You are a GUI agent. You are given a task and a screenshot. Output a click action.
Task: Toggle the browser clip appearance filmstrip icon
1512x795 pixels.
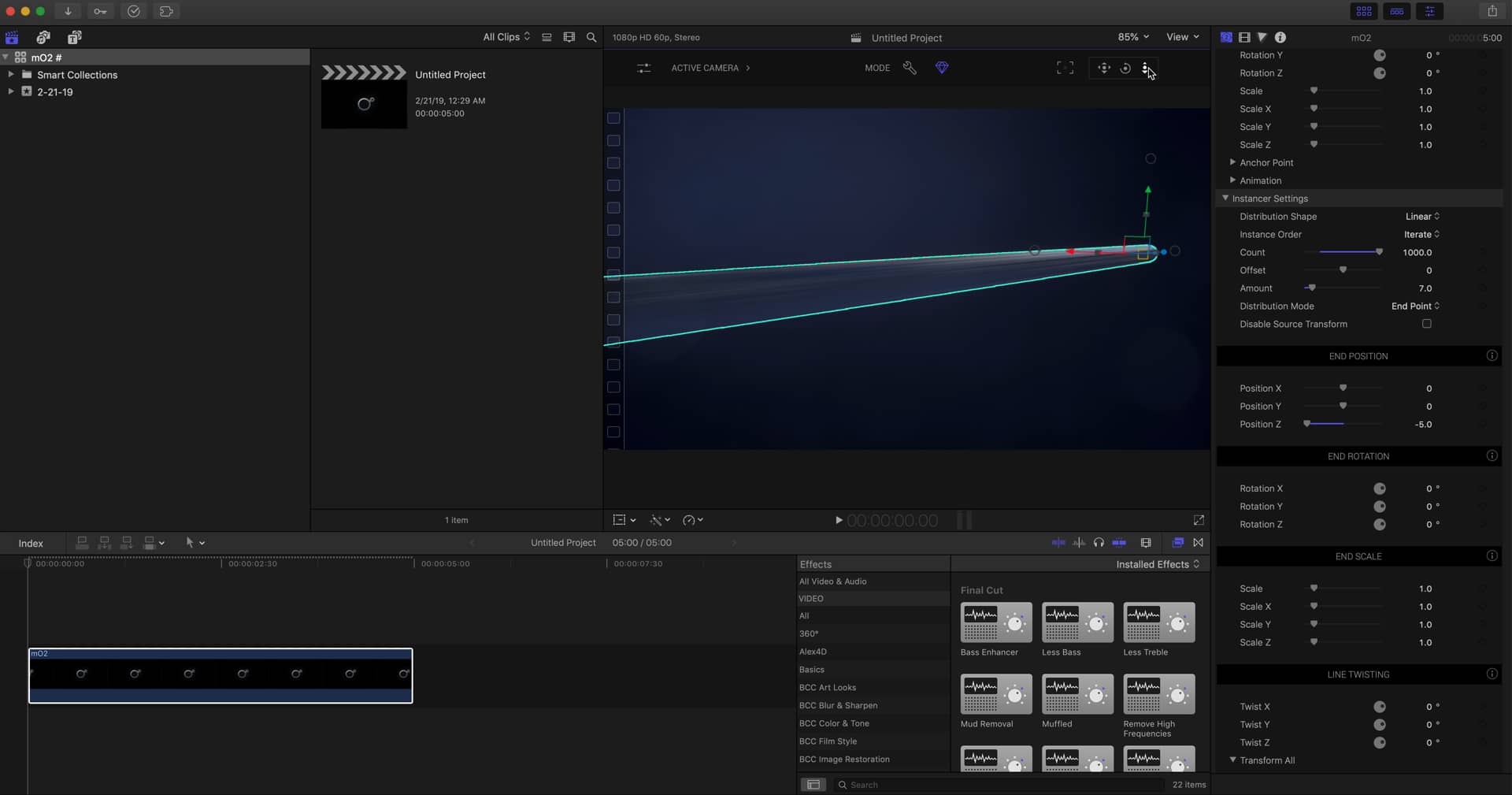click(x=569, y=37)
